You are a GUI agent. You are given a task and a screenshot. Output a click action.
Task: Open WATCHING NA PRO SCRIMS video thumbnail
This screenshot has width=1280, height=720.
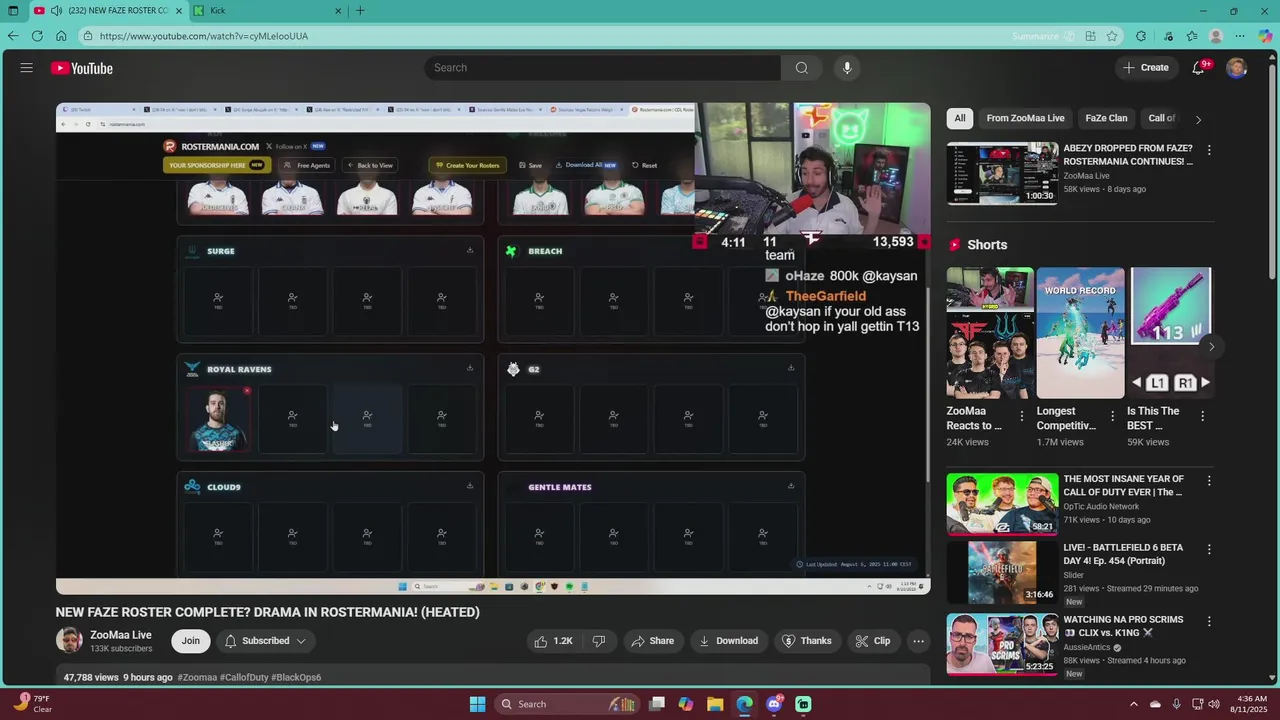point(1002,644)
